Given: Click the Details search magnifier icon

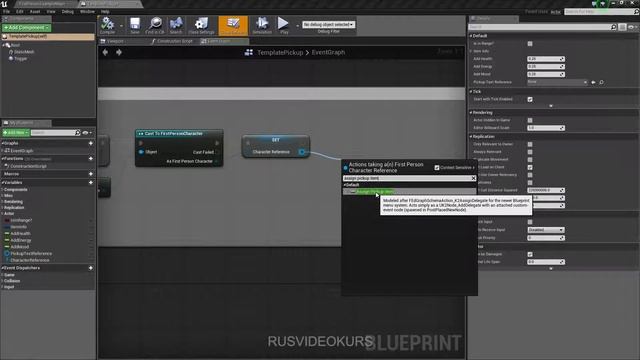Looking at the screenshot, I should tap(613, 27).
